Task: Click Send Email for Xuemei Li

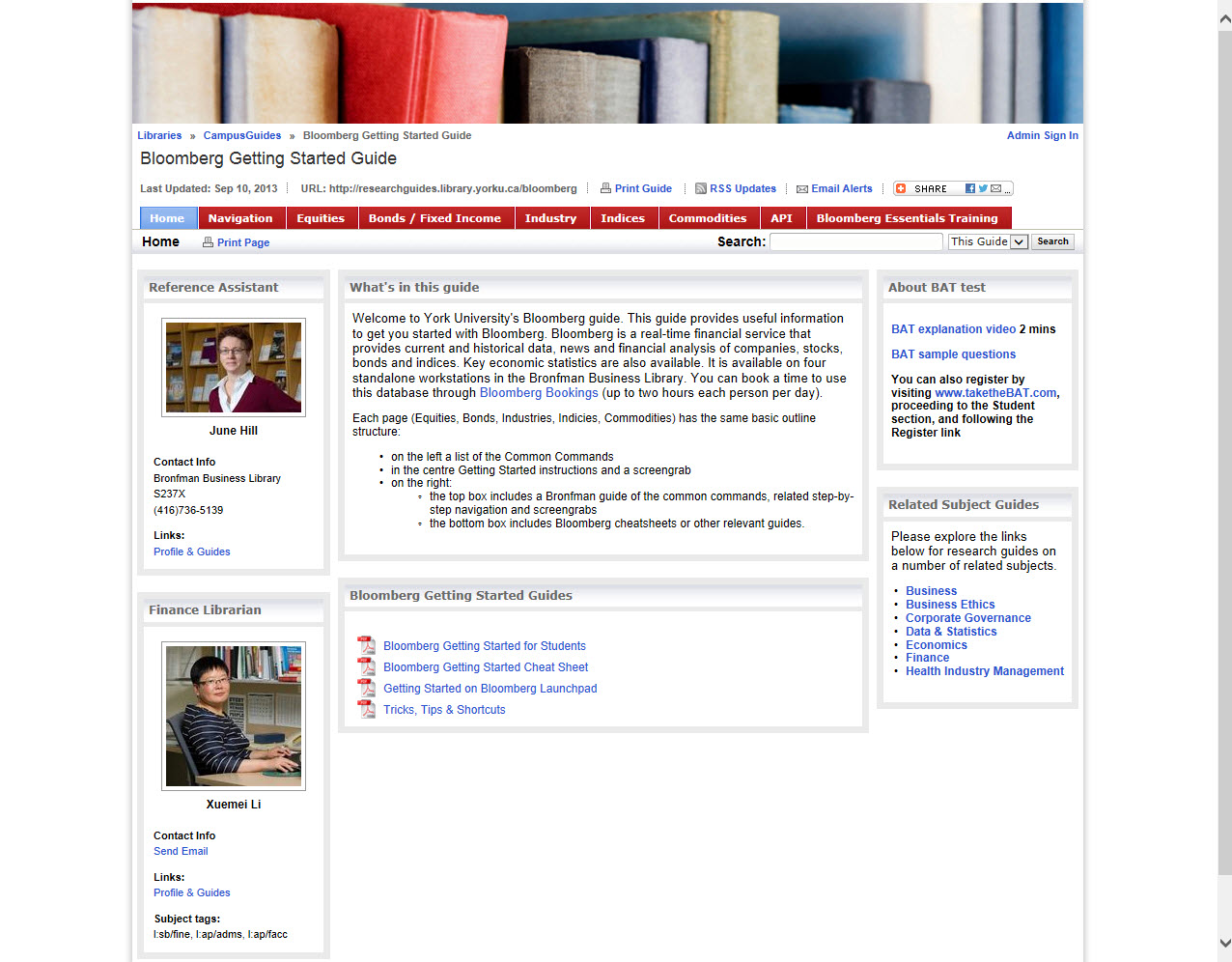Action: [181, 851]
